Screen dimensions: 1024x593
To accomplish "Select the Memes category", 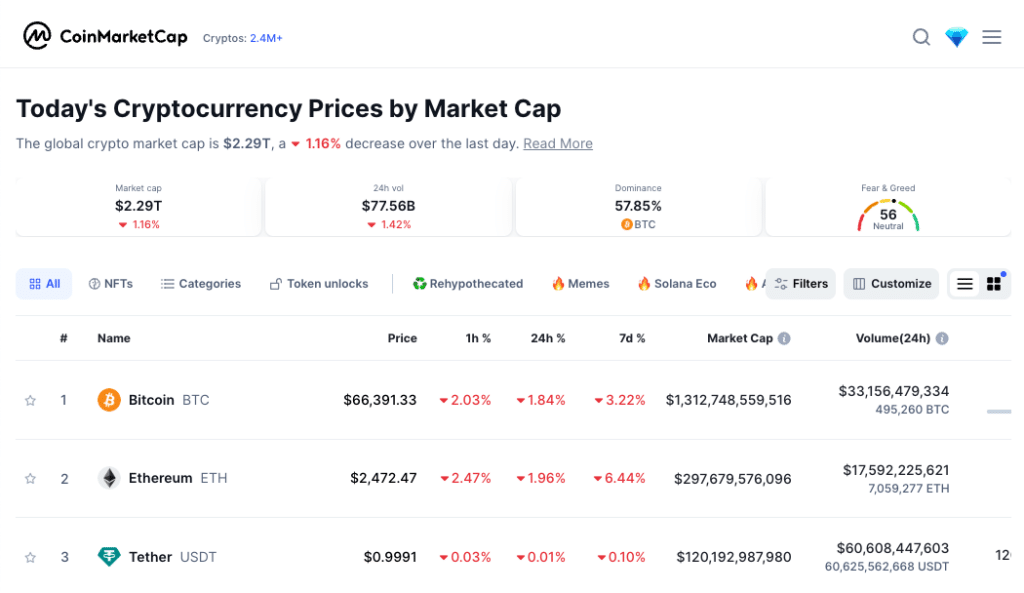I will [581, 283].
